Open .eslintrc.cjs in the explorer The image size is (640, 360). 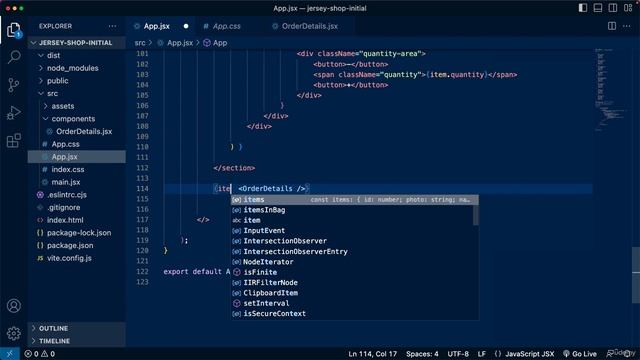point(77,194)
